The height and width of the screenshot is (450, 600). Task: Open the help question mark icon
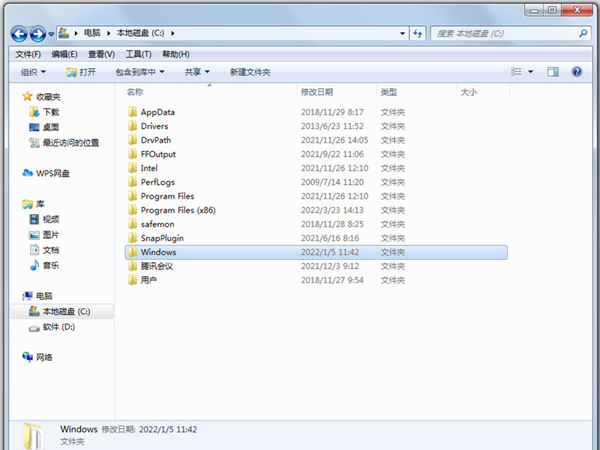(x=576, y=72)
